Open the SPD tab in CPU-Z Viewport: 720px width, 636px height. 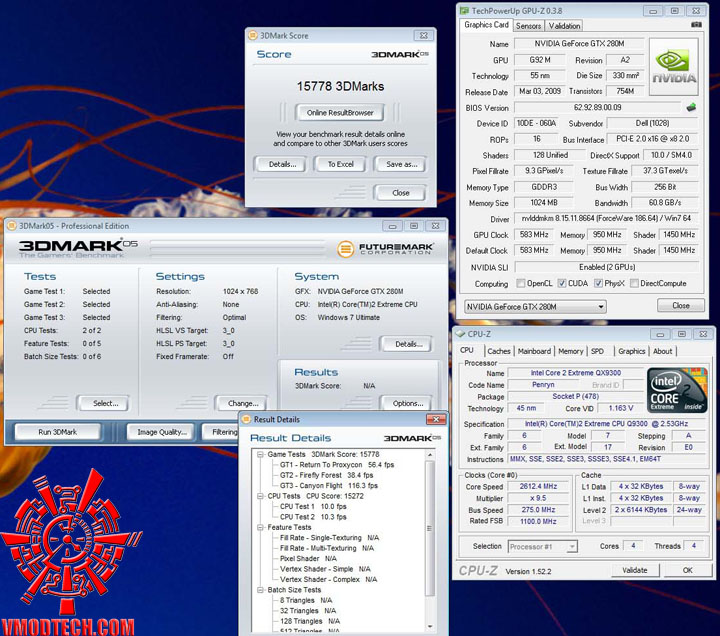(x=597, y=351)
